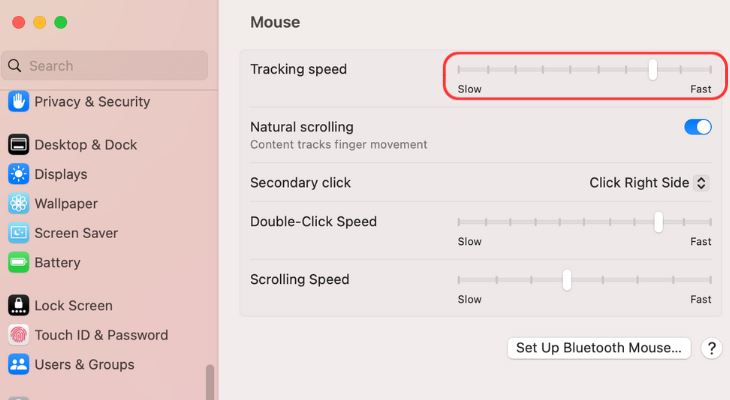Click the Tracking speed label
The width and height of the screenshot is (730, 400).
point(298,69)
